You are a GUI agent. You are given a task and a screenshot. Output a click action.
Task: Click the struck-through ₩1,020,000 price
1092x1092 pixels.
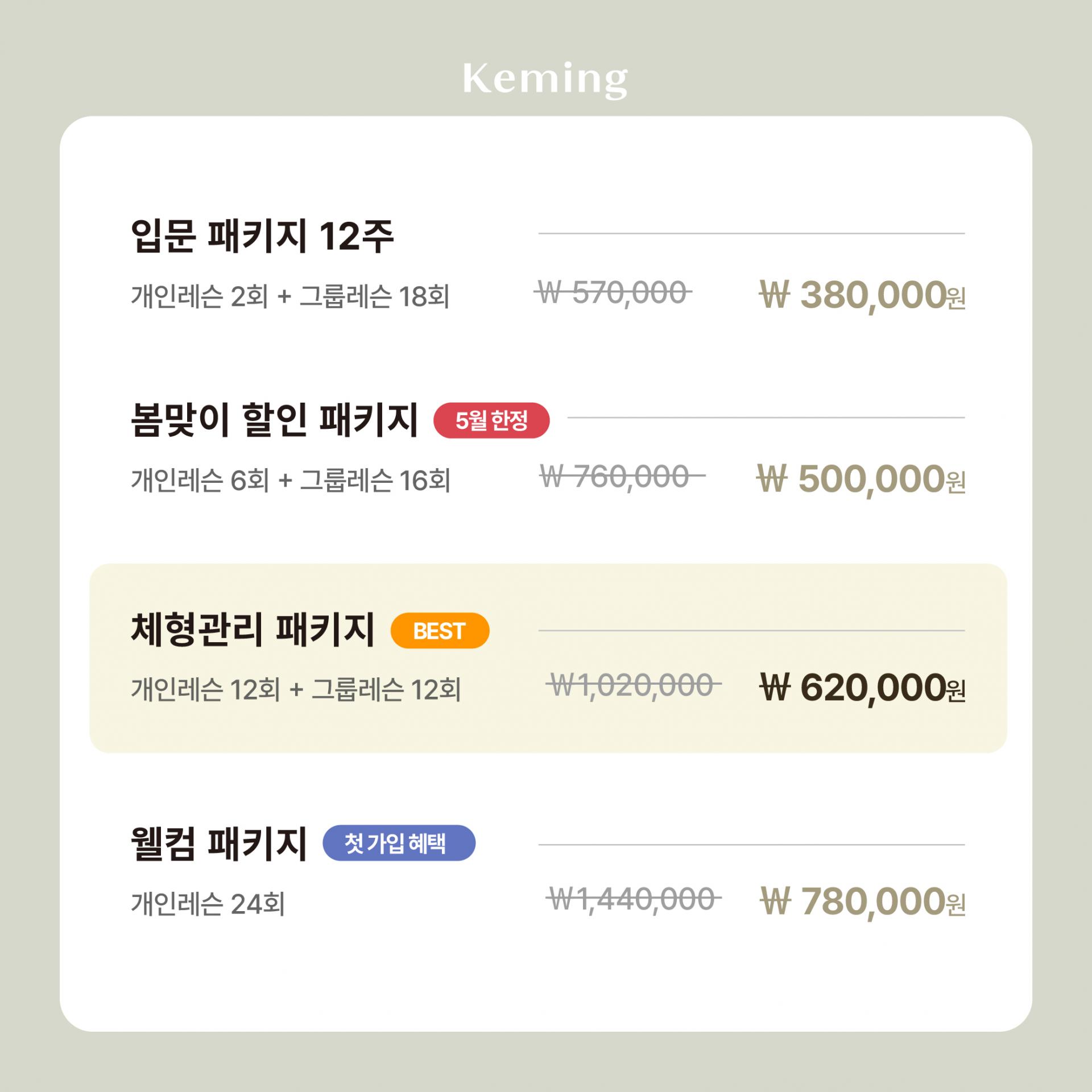(x=634, y=684)
